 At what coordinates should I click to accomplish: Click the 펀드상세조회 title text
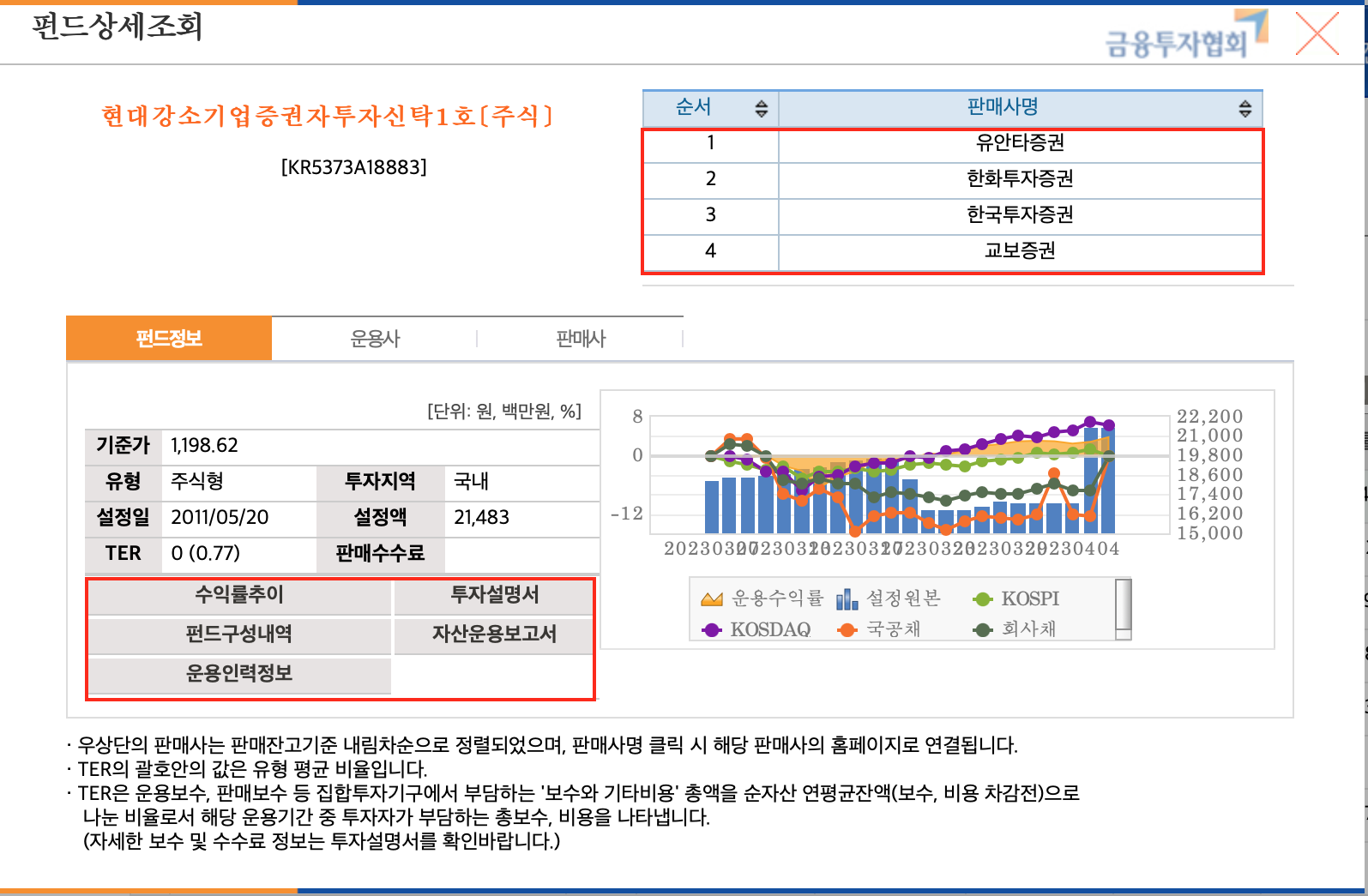point(118,27)
